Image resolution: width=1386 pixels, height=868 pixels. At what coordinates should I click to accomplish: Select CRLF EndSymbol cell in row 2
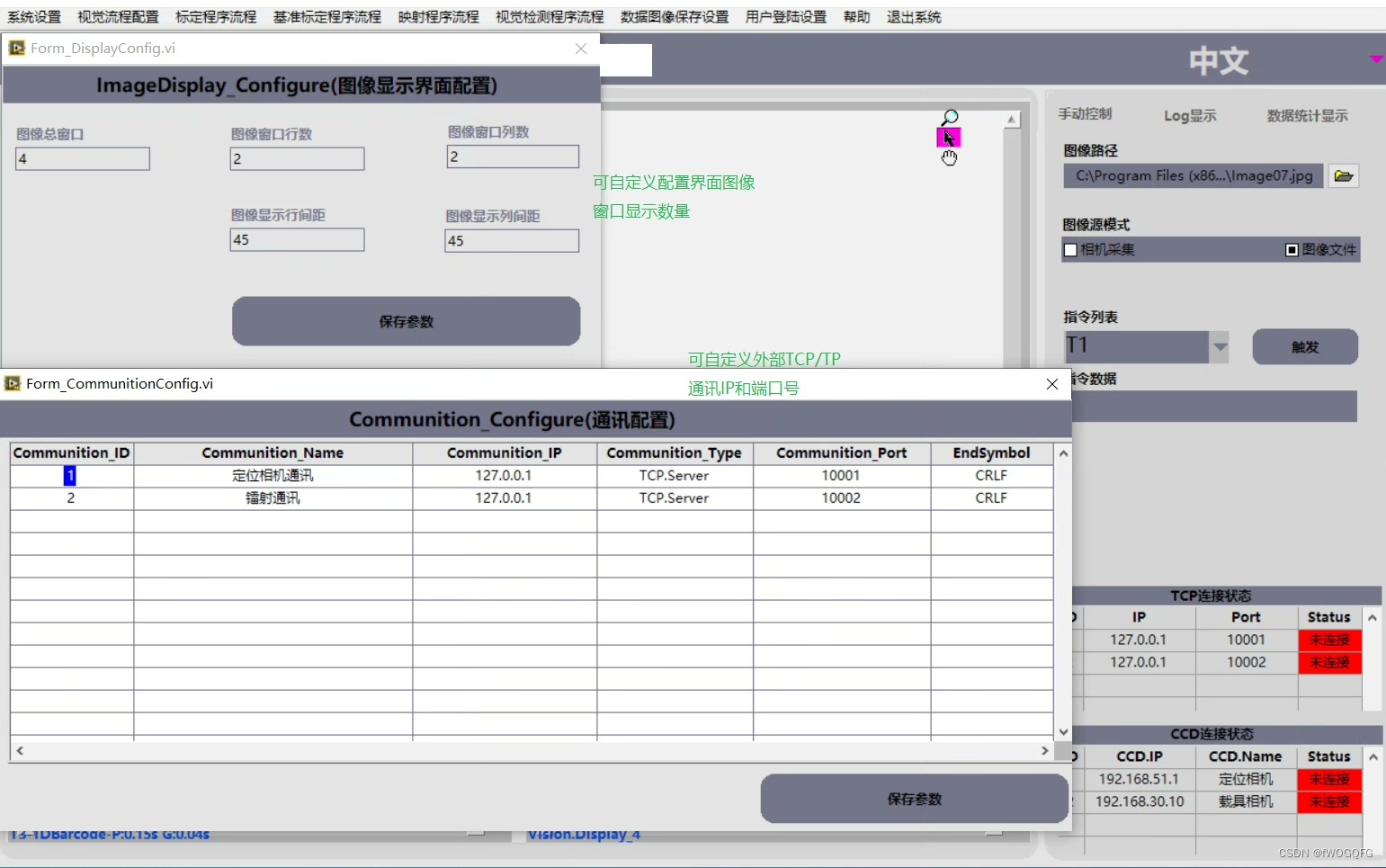(991, 497)
